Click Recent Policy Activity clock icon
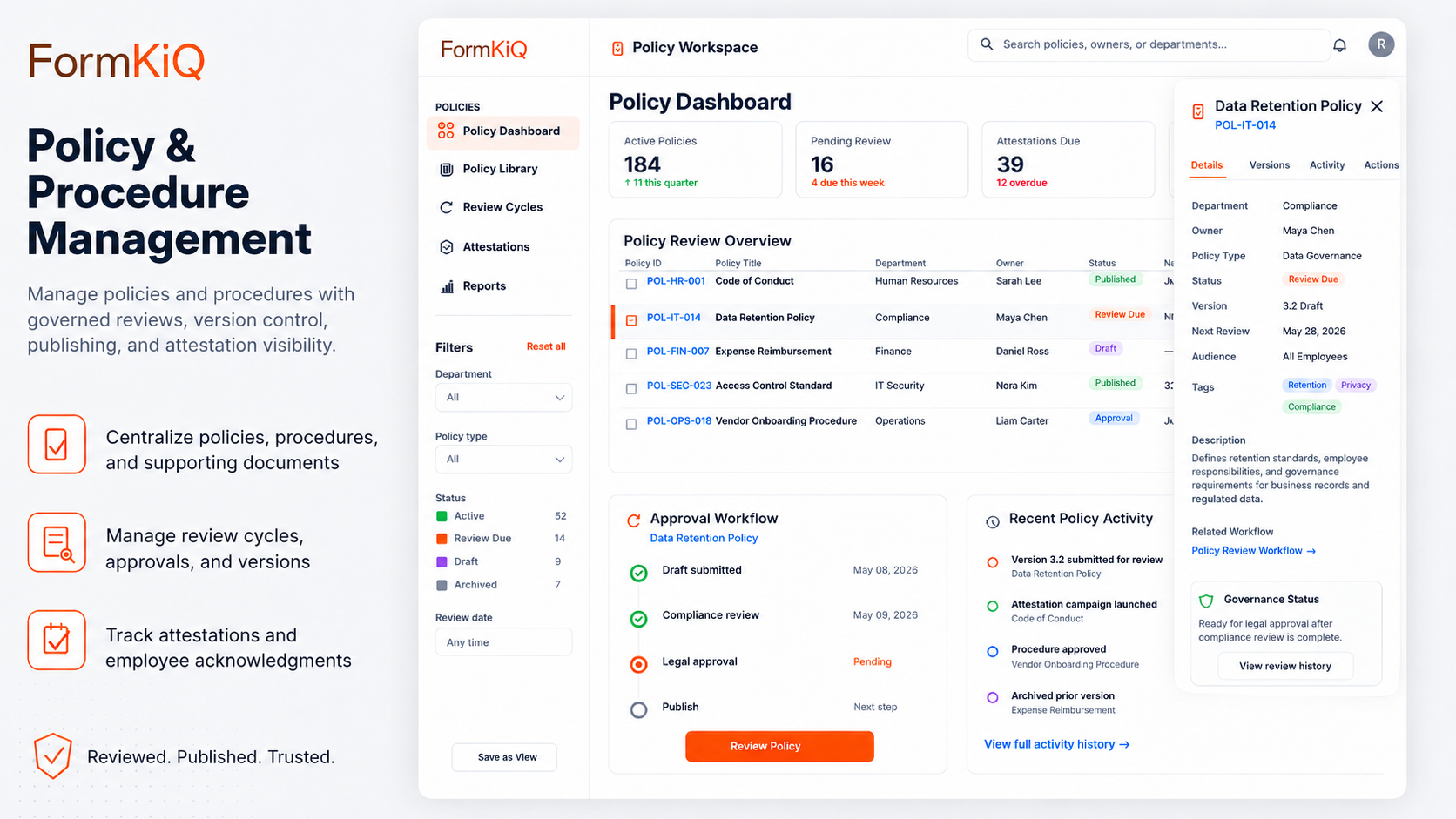This screenshot has width=1456, height=819. (x=992, y=522)
